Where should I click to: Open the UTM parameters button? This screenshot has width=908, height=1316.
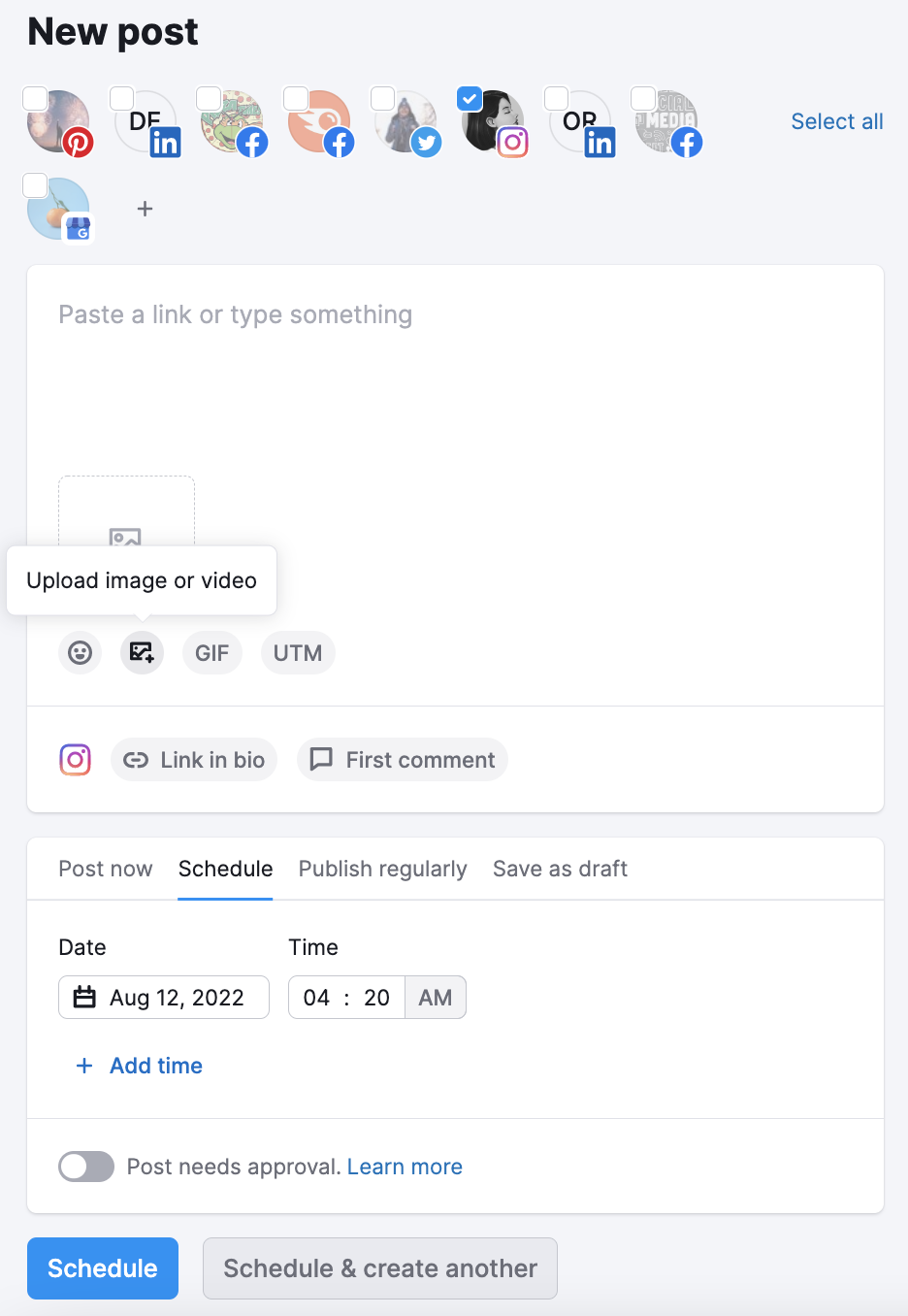[297, 653]
